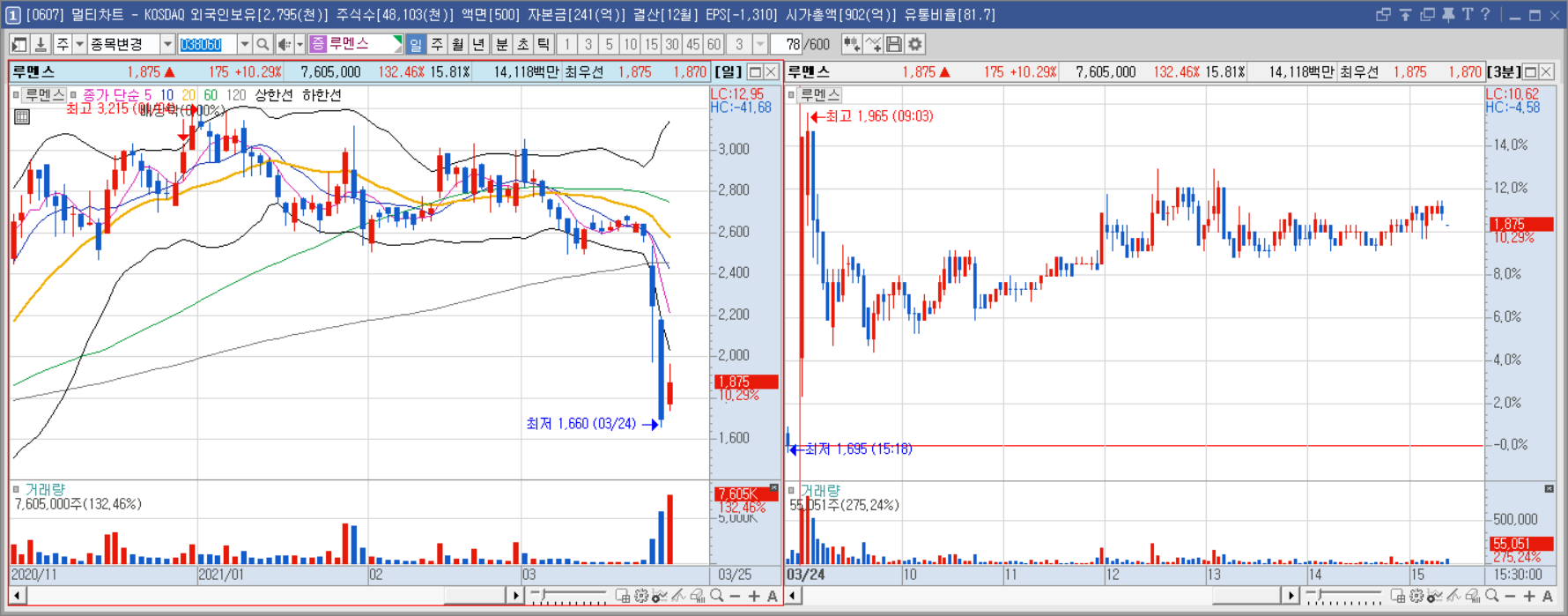Image resolution: width=1568 pixels, height=616 pixels.
Task: Open help via the question mark icon
Action: tap(1485, 15)
